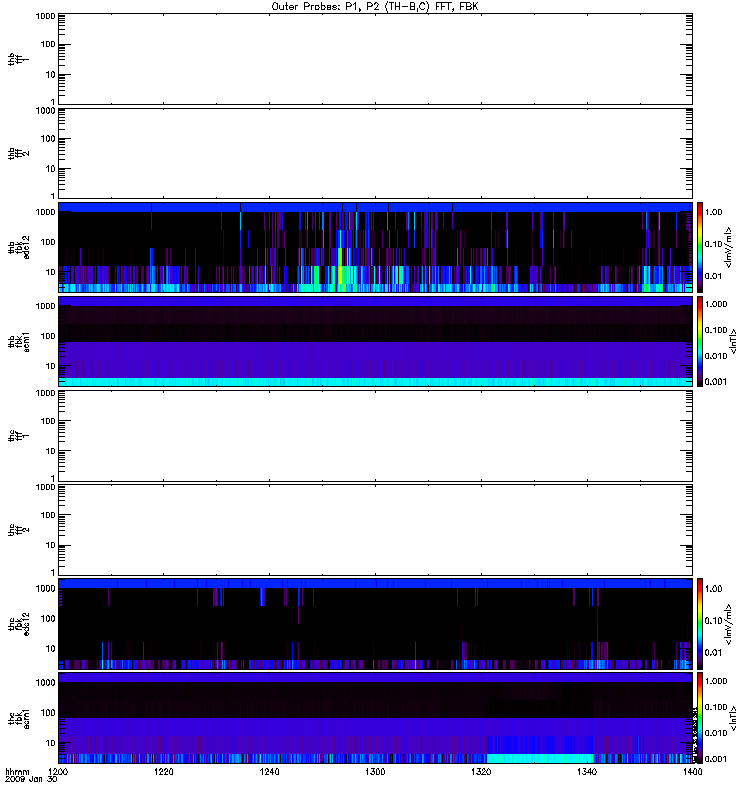Click the "<|mV/m|>" unit label beside thc edc12
This screenshot has height=800, width=750.
coord(728,624)
